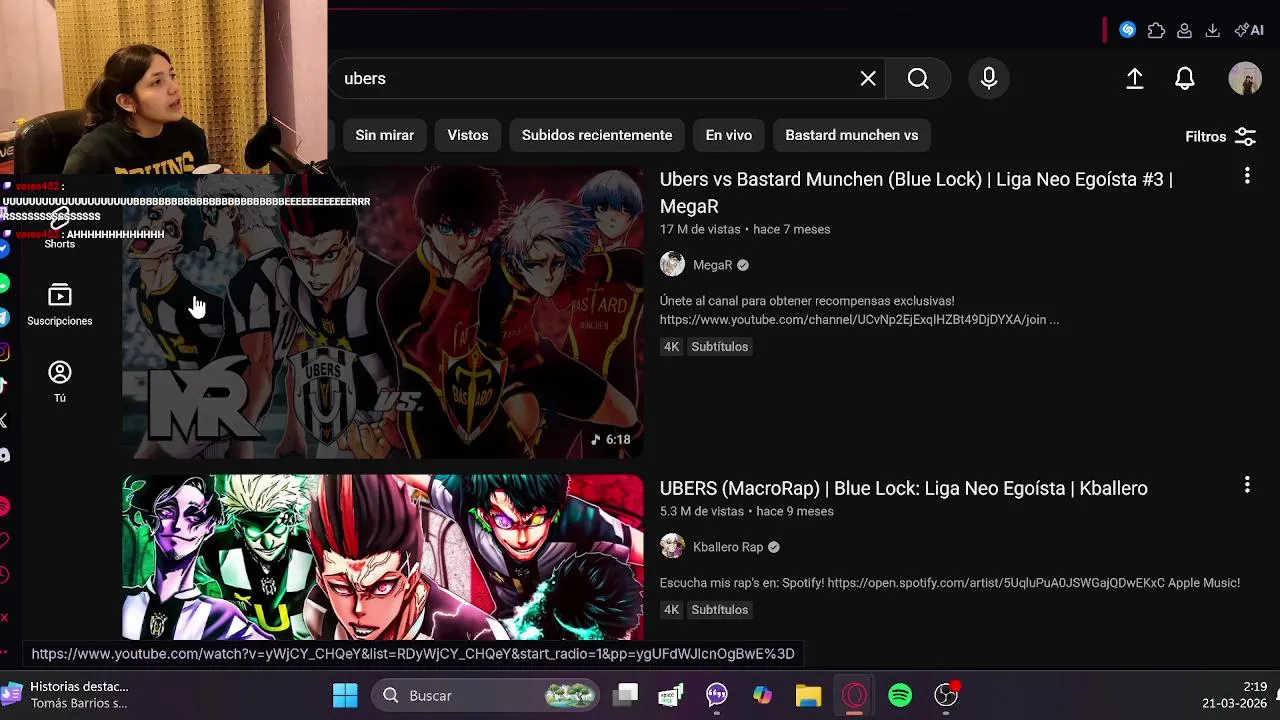1280x720 pixels.
Task: Select the "Subidos recientemente" filter chip
Action: [597, 135]
